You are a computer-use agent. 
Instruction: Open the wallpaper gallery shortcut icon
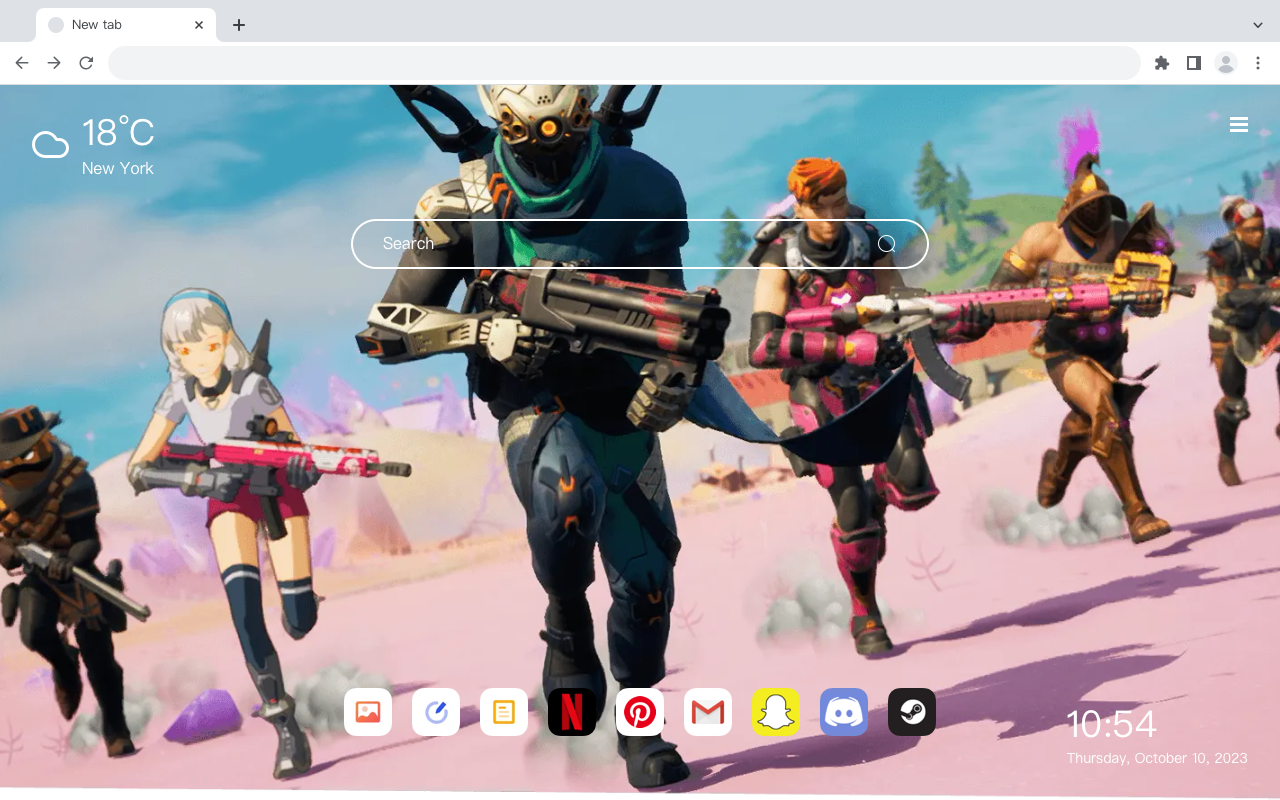click(x=368, y=712)
